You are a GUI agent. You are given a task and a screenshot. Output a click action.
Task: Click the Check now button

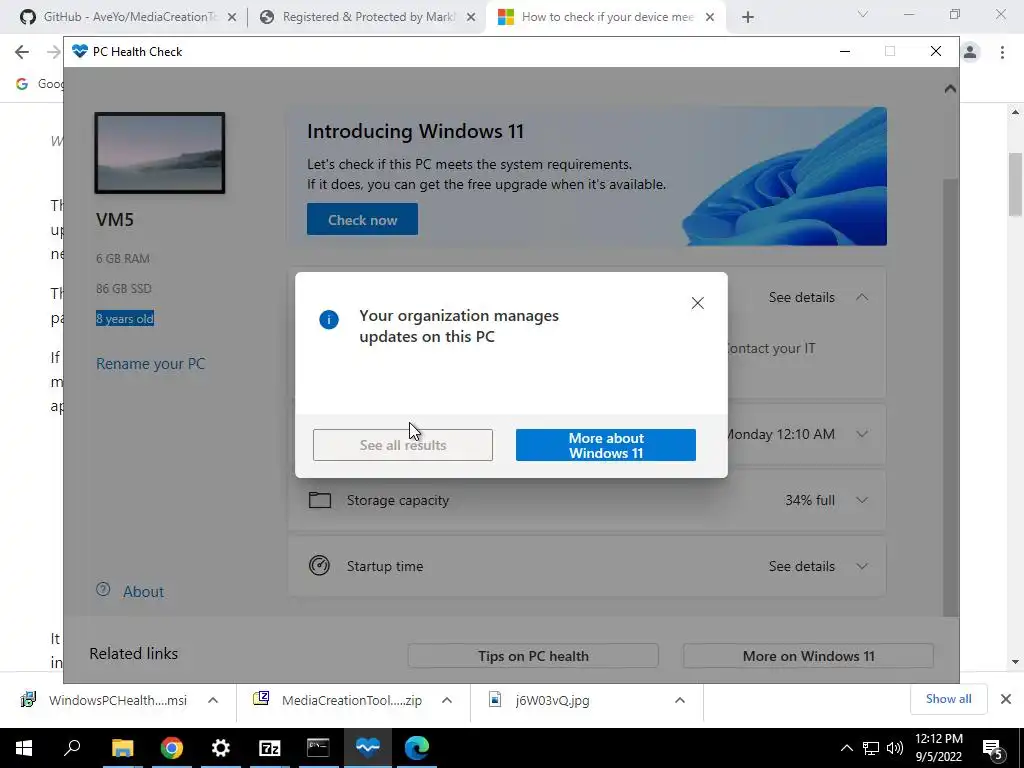coord(362,219)
